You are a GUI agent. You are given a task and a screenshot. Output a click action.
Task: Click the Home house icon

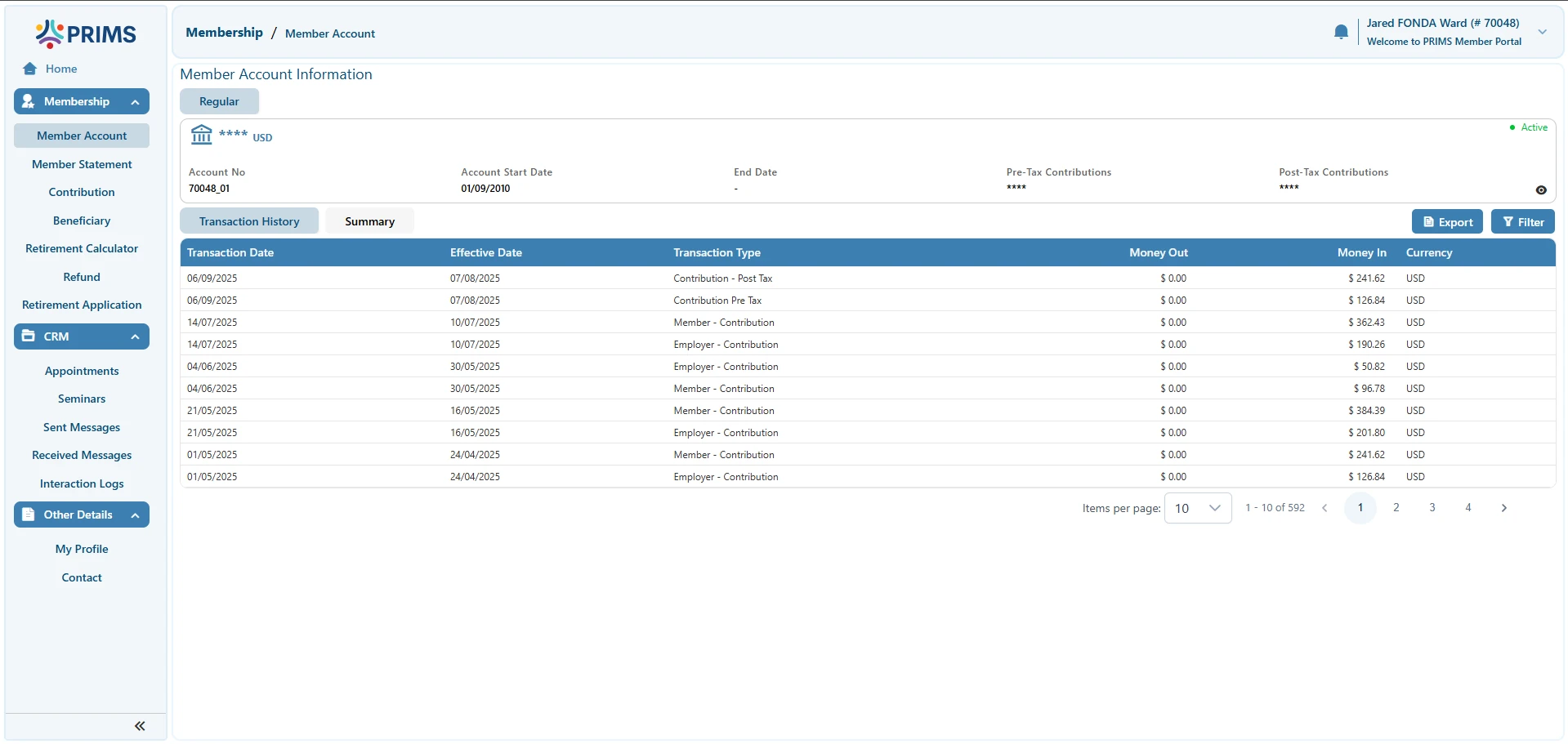30,69
